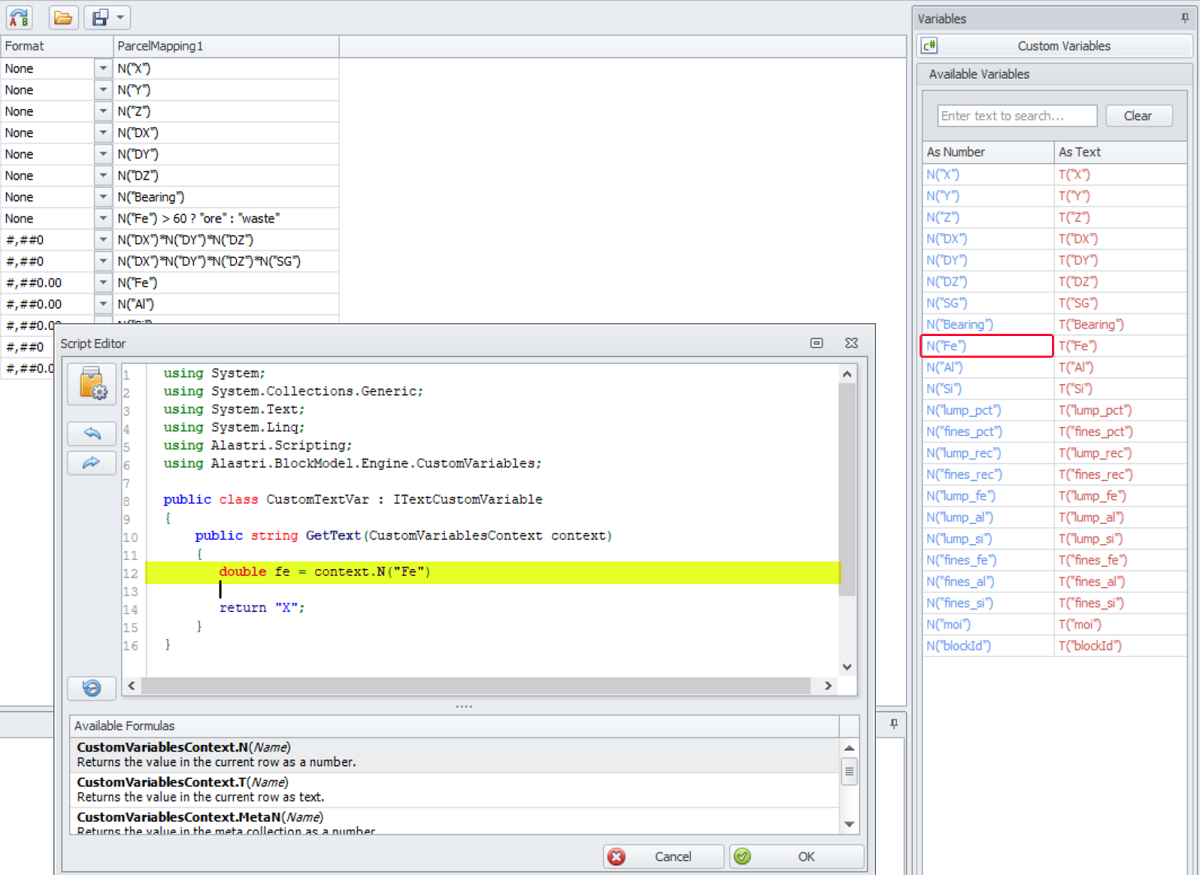The width and height of the screenshot is (1200, 875).
Task: Clear the variable search text
Action: click(x=1137, y=116)
